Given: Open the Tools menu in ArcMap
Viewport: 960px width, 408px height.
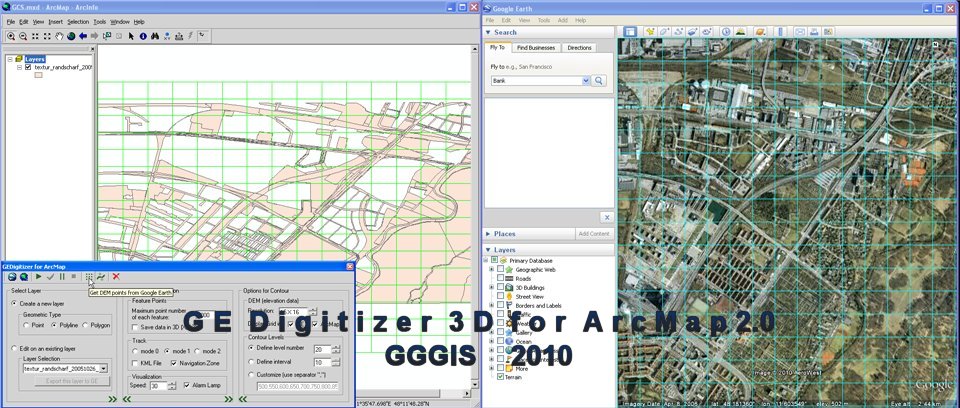Looking at the screenshot, I should click(x=100, y=21).
